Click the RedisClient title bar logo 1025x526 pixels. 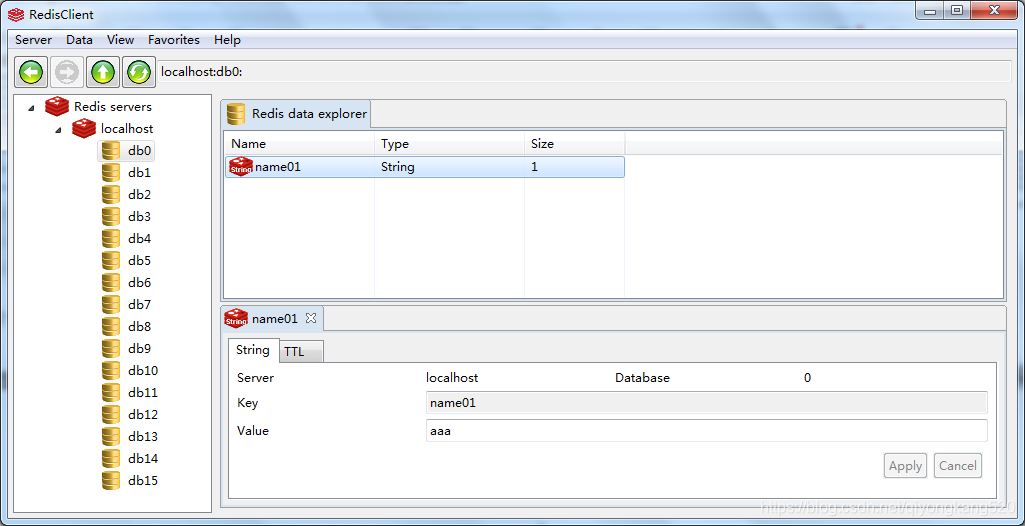click(17, 14)
